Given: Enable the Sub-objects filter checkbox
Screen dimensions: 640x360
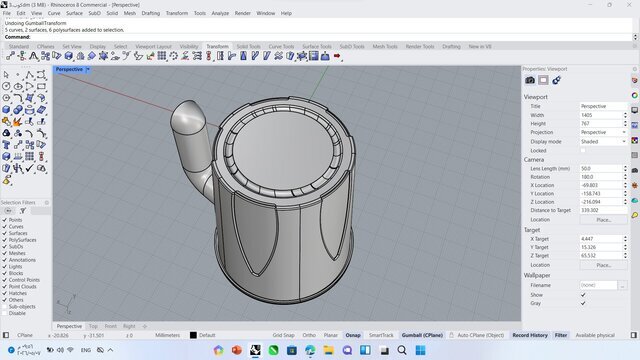Looking at the screenshot, I should [4, 307].
